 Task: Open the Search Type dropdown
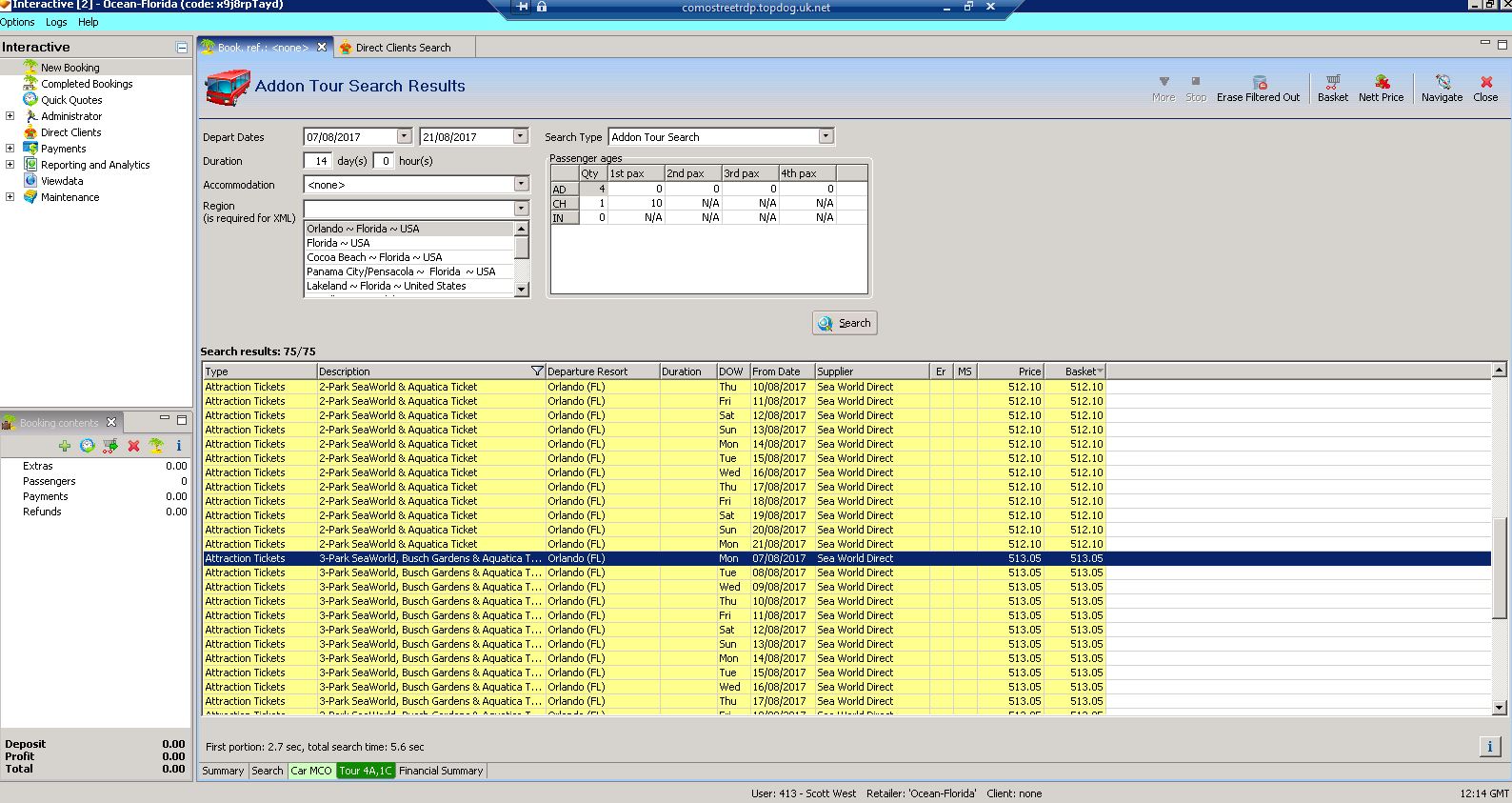click(x=826, y=136)
